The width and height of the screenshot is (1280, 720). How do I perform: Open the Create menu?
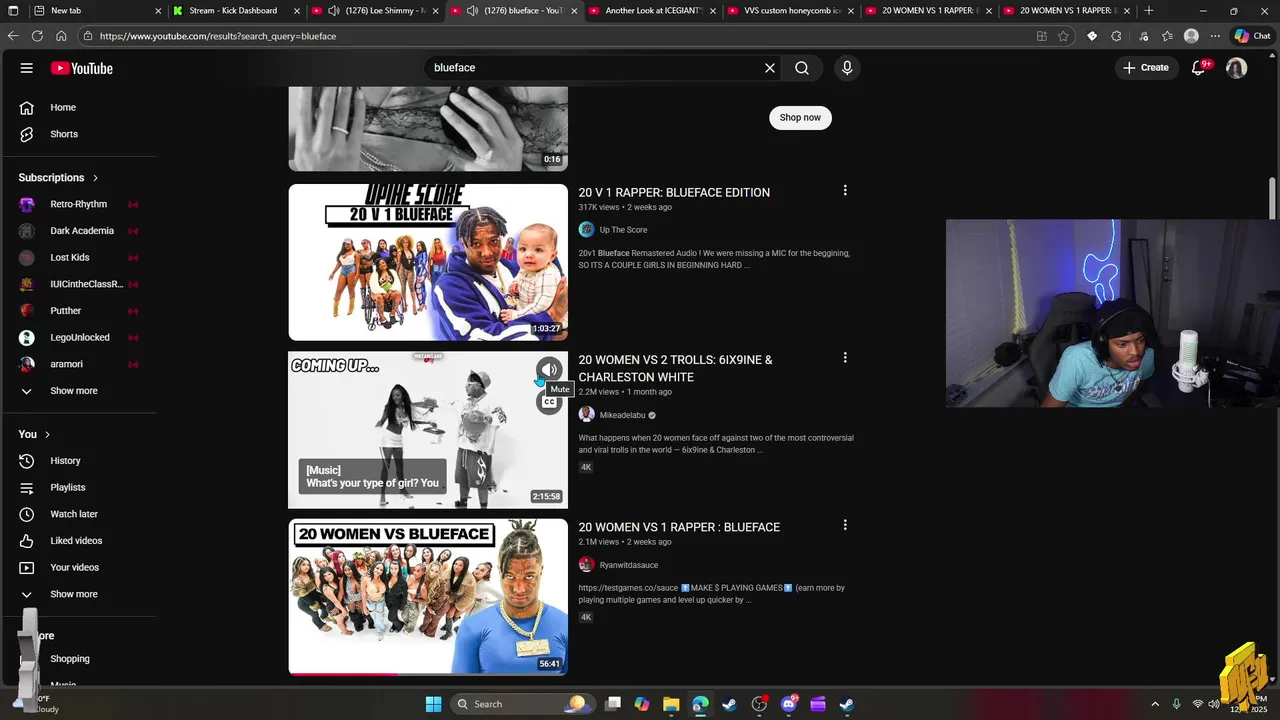1146,68
